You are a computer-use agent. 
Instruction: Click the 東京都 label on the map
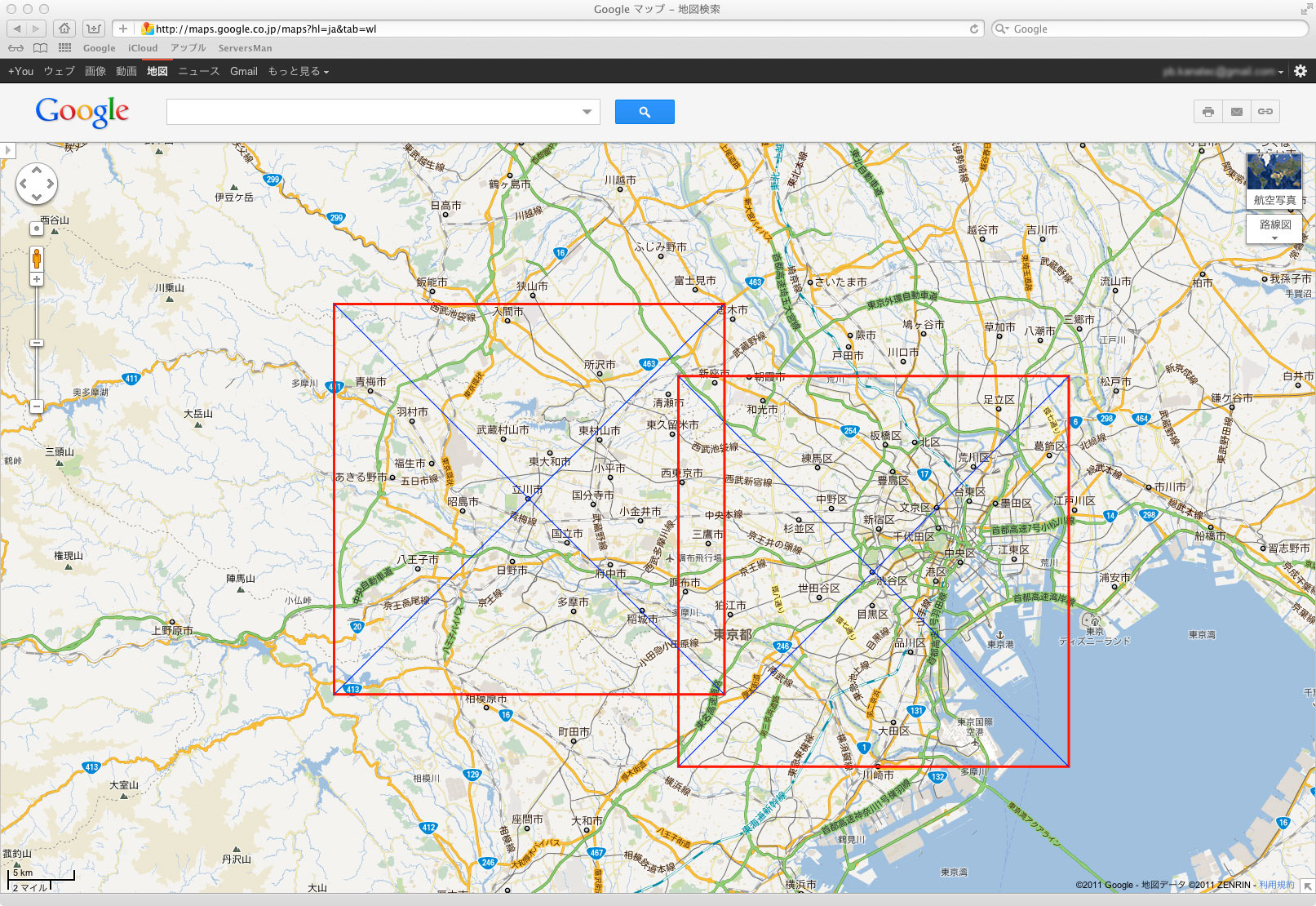tap(733, 634)
